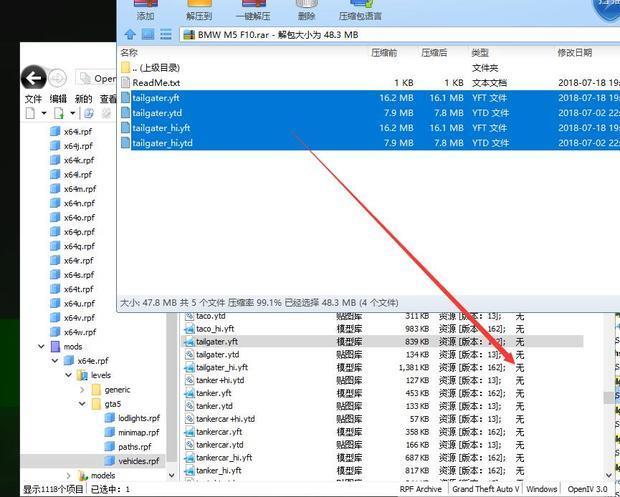Collapse the mods folder in tree
The height and width of the screenshot is (497, 620).
pyautogui.click(x=41, y=347)
